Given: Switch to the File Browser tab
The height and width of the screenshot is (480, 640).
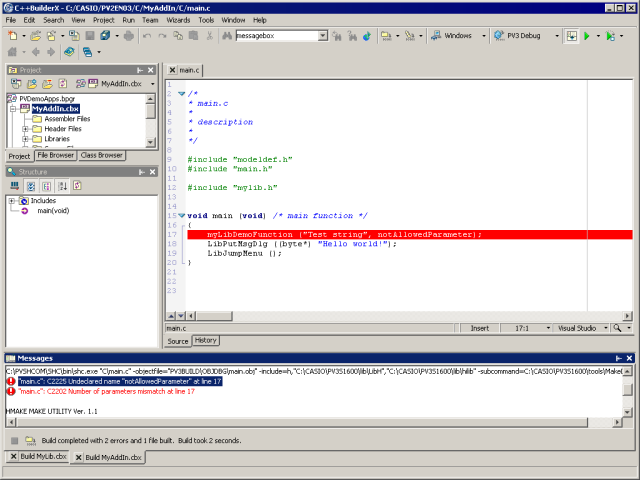Looking at the screenshot, I should 56,155.
